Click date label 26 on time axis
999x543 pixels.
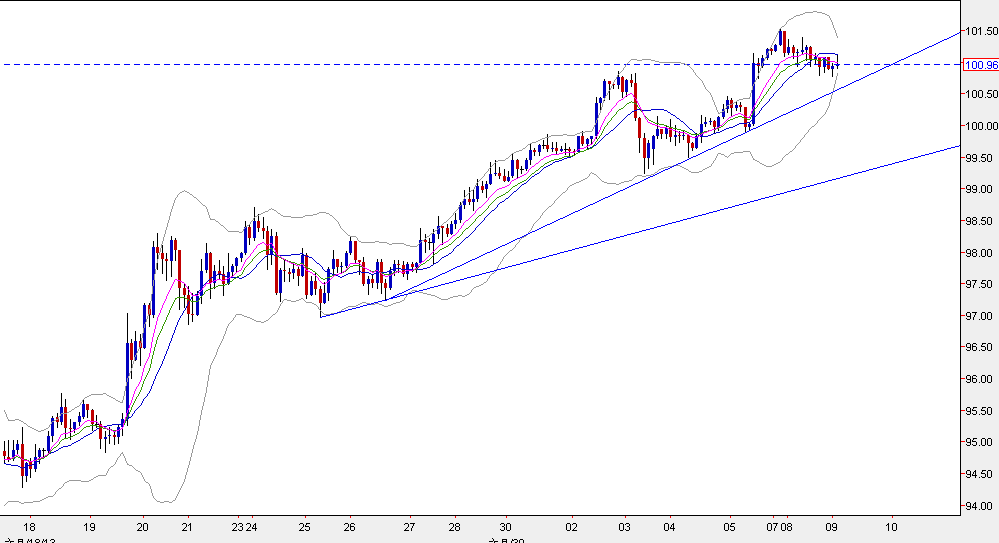[x=349, y=527]
